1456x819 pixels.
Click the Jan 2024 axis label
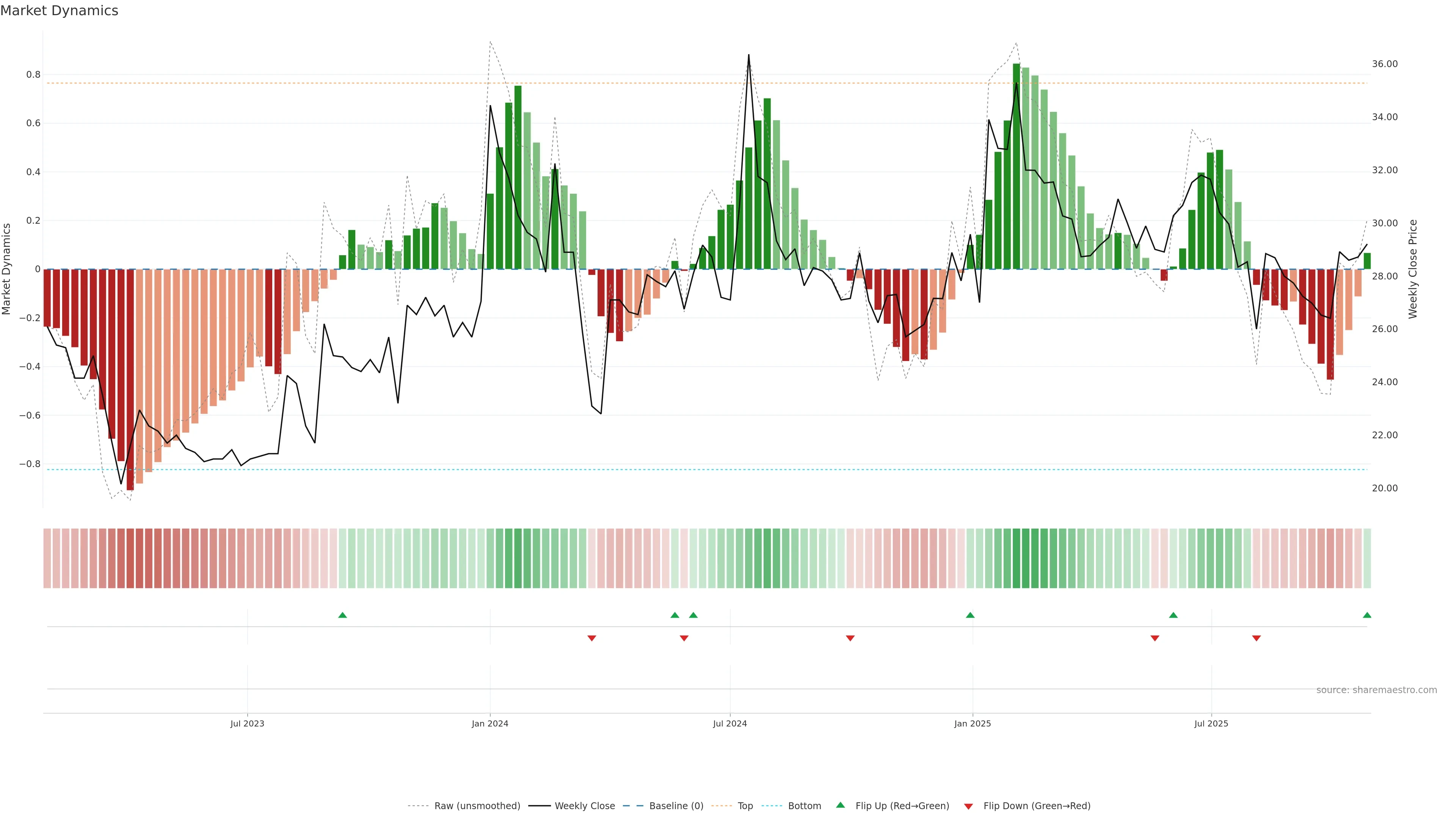click(x=490, y=723)
